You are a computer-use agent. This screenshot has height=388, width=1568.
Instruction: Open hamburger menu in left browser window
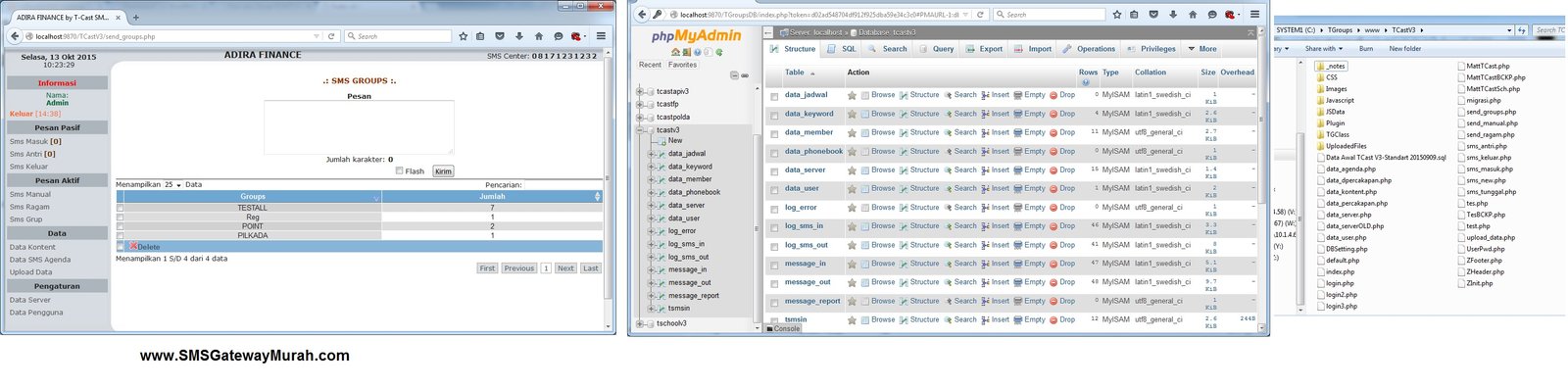click(x=601, y=36)
